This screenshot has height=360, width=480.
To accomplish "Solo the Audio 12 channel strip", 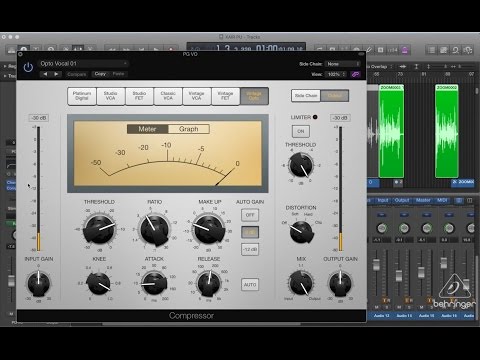I will point(387,307).
